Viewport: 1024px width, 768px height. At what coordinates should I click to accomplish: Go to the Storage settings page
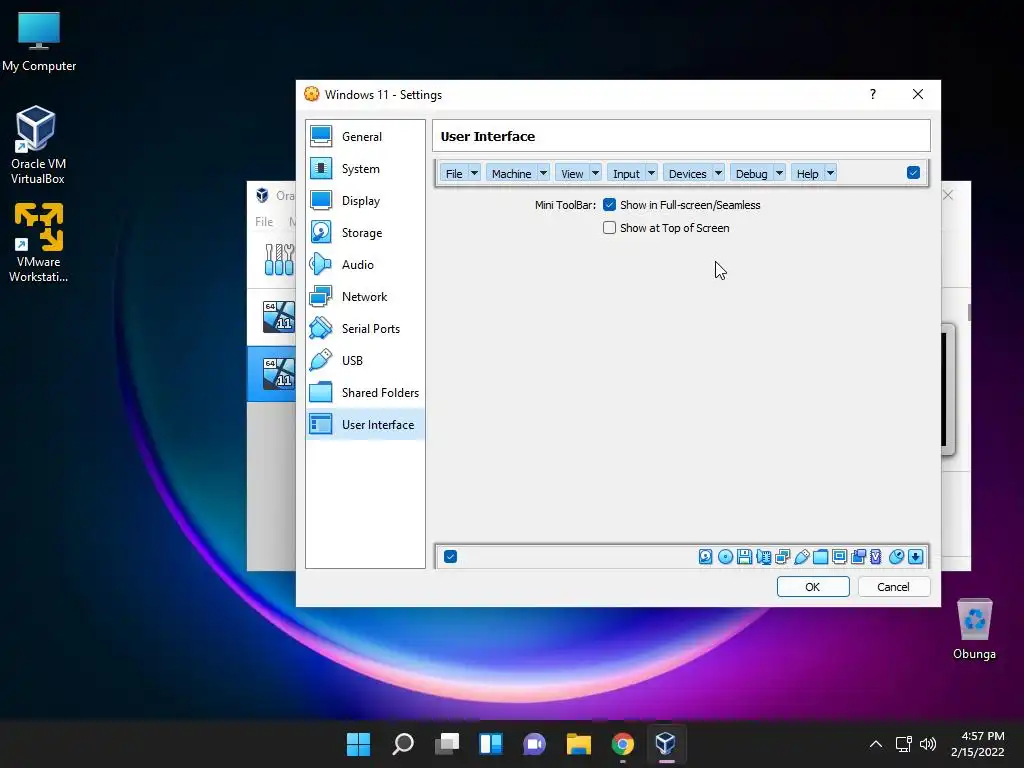pos(365,232)
